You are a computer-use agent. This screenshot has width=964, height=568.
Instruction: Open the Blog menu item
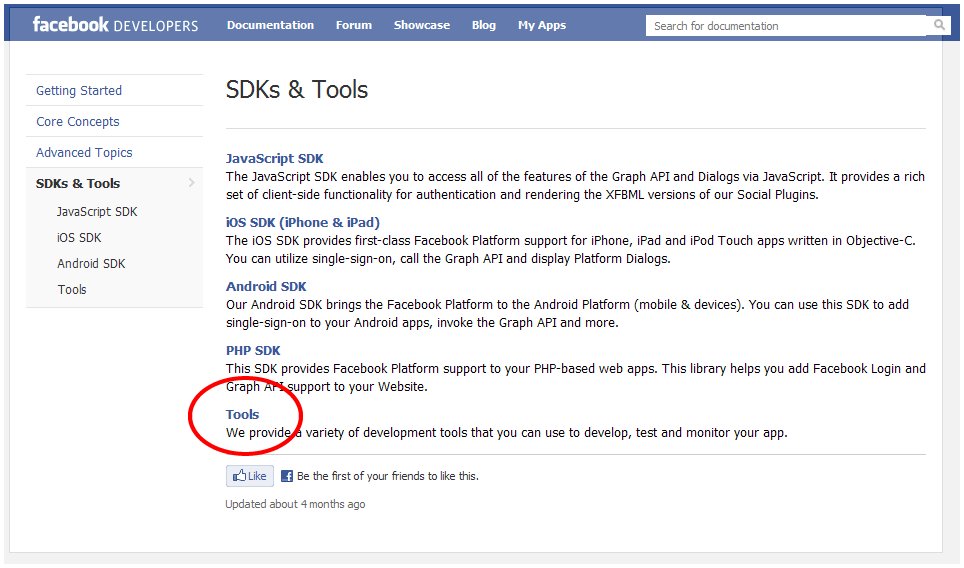[484, 25]
